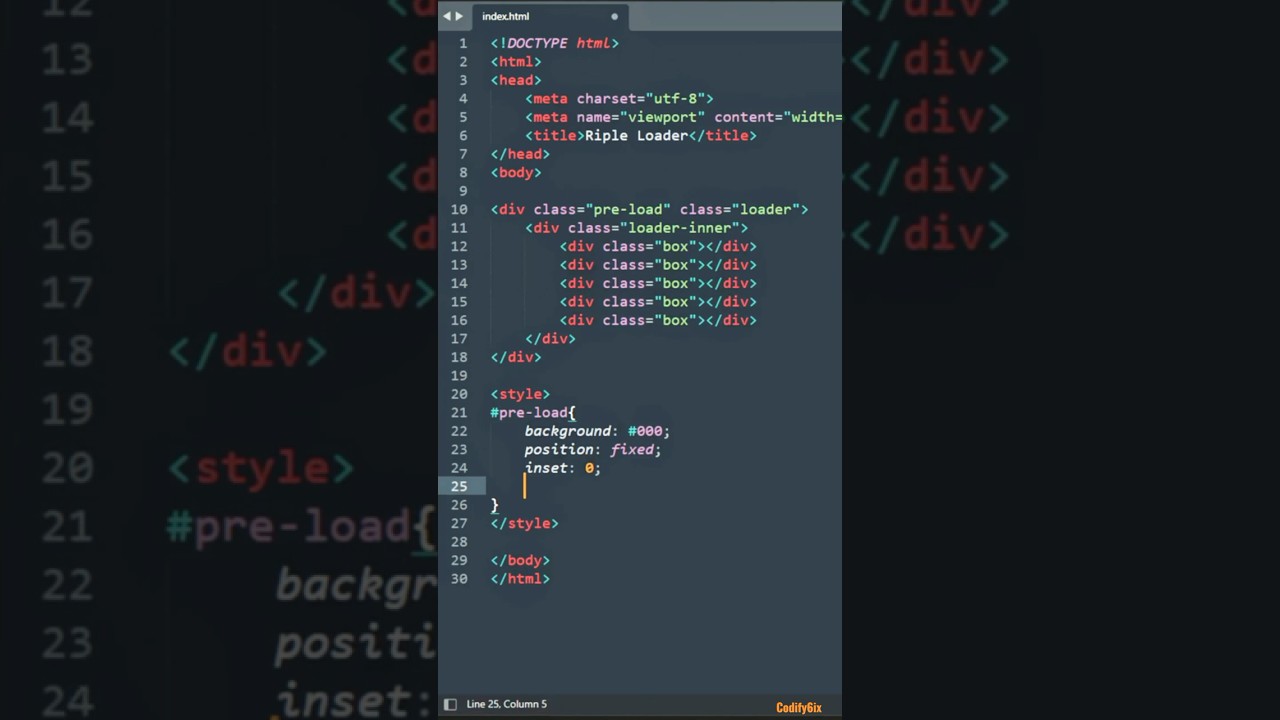Viewport: 1280px width, 720px height.
Task: Click the closing brace on line 26
Action: (x=494, y=506)
